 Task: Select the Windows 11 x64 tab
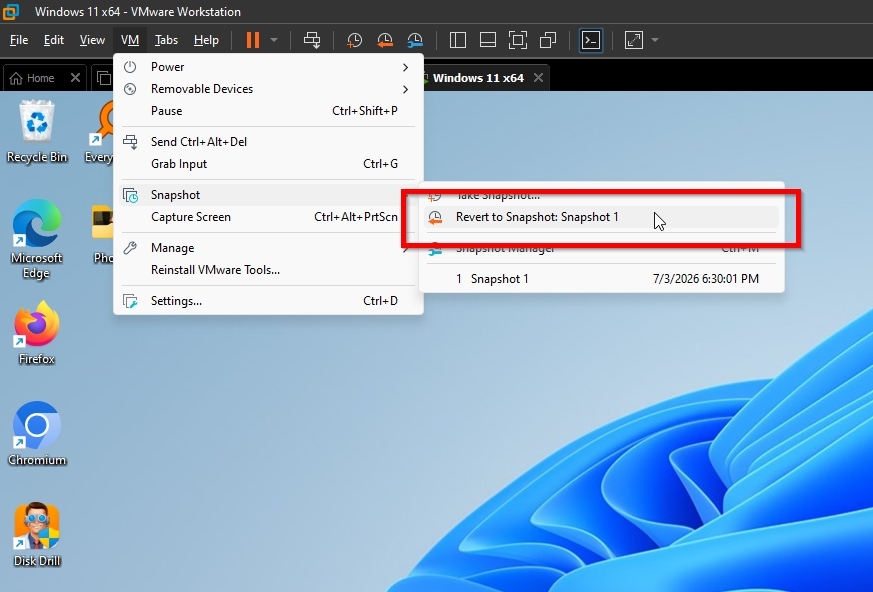click(x=478, y=78)
